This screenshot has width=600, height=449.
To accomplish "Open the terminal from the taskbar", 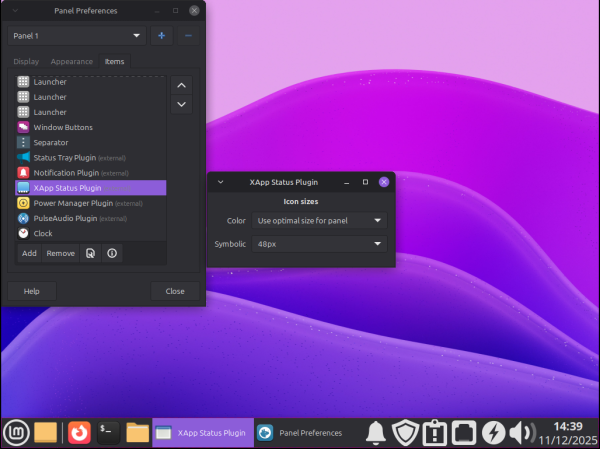I will coord(109,433).
